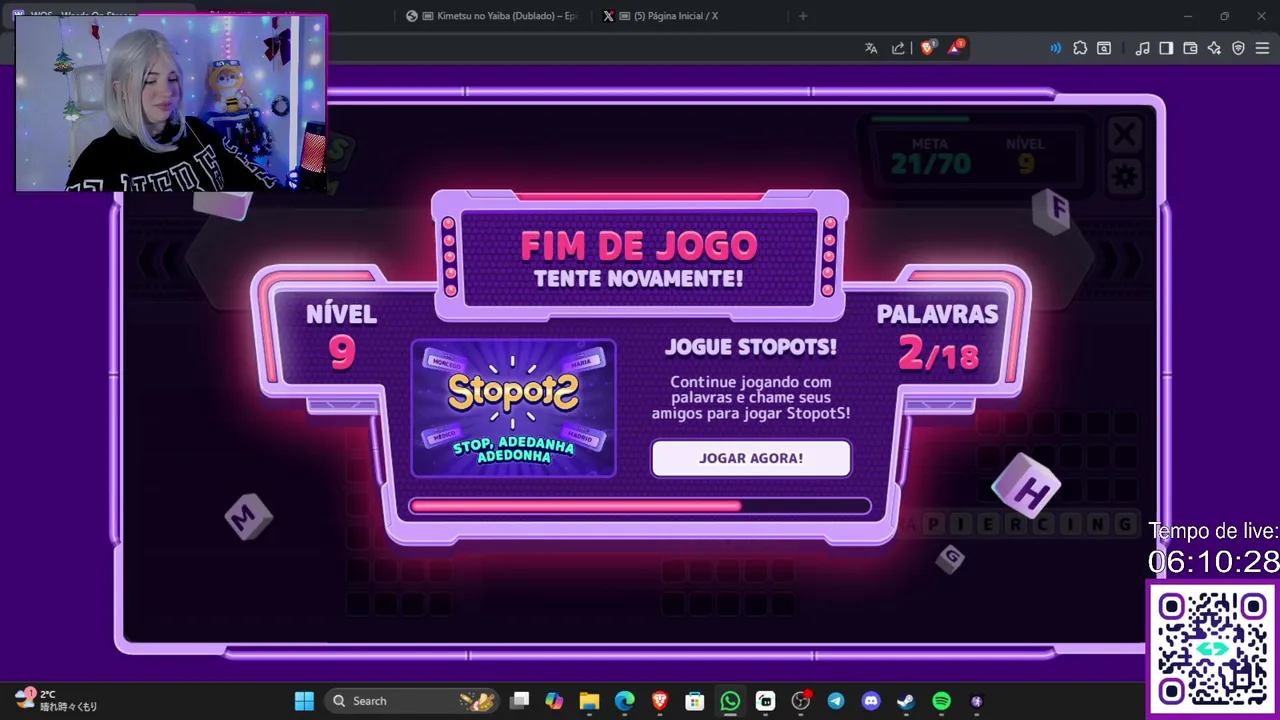Open a new browser tab

[x=802, y=16]
